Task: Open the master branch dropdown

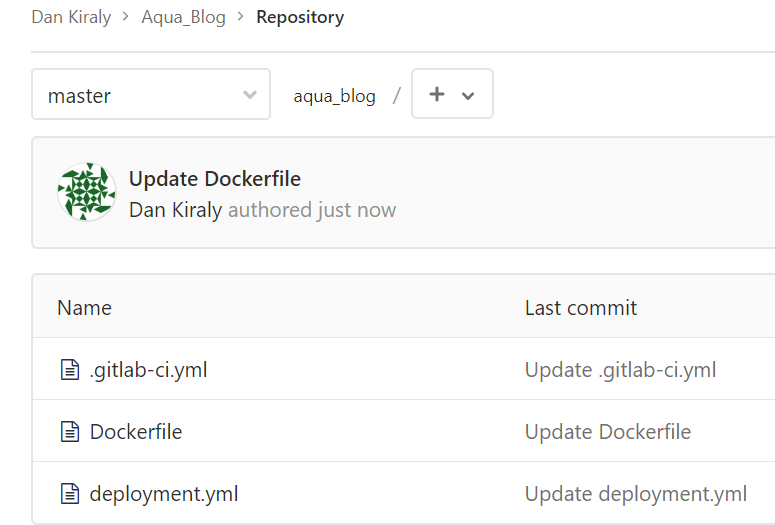Action: (150, 95)
